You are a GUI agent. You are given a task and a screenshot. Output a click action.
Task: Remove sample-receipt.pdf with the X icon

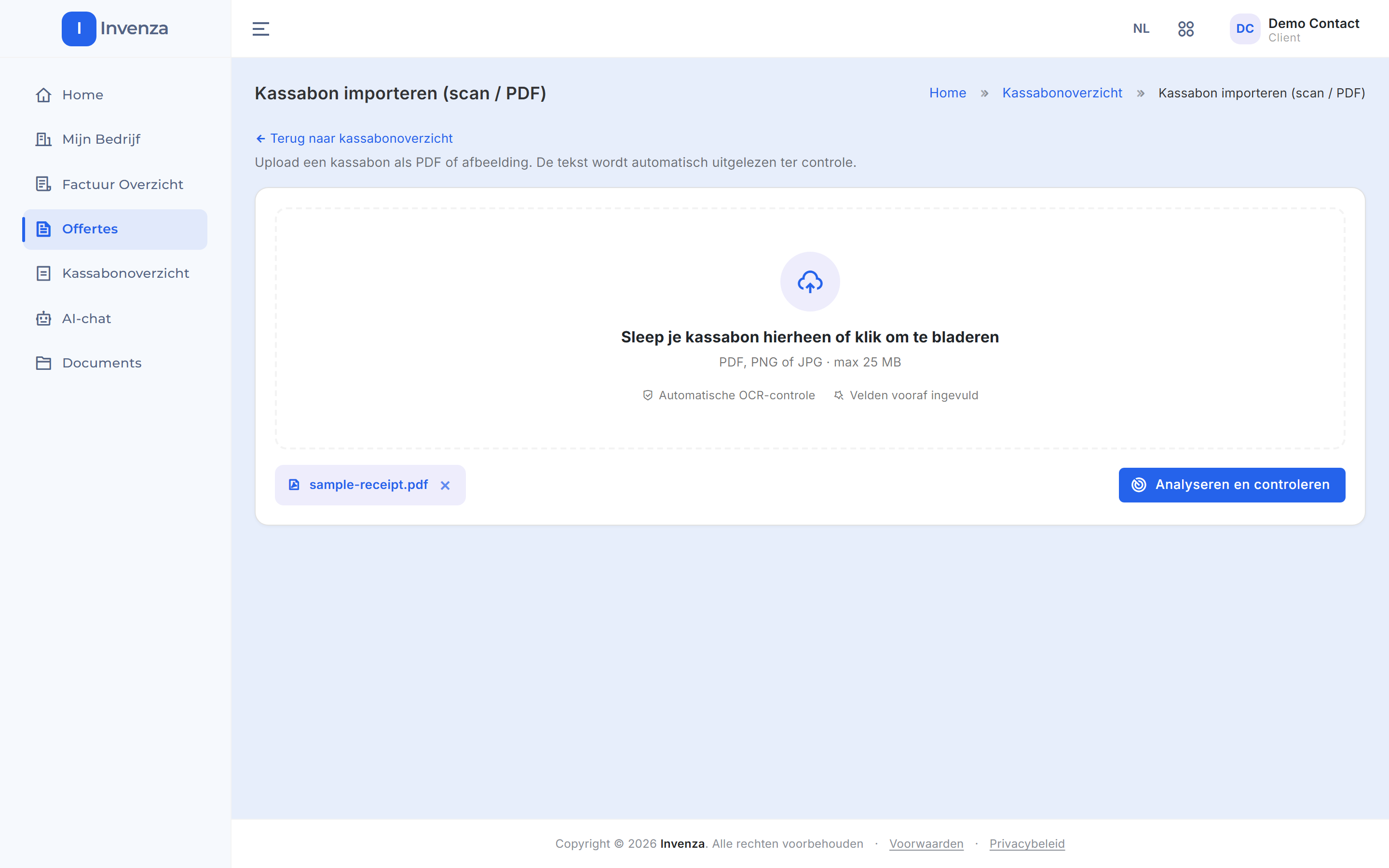pos(445,486)
